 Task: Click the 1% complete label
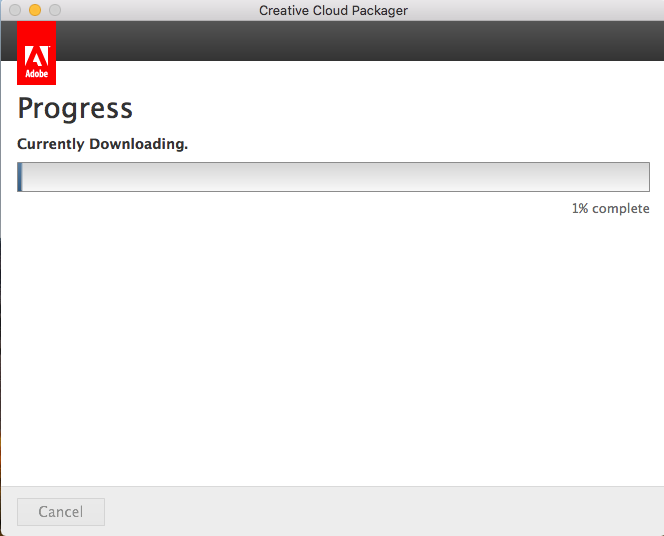click(x=610, y=208)
